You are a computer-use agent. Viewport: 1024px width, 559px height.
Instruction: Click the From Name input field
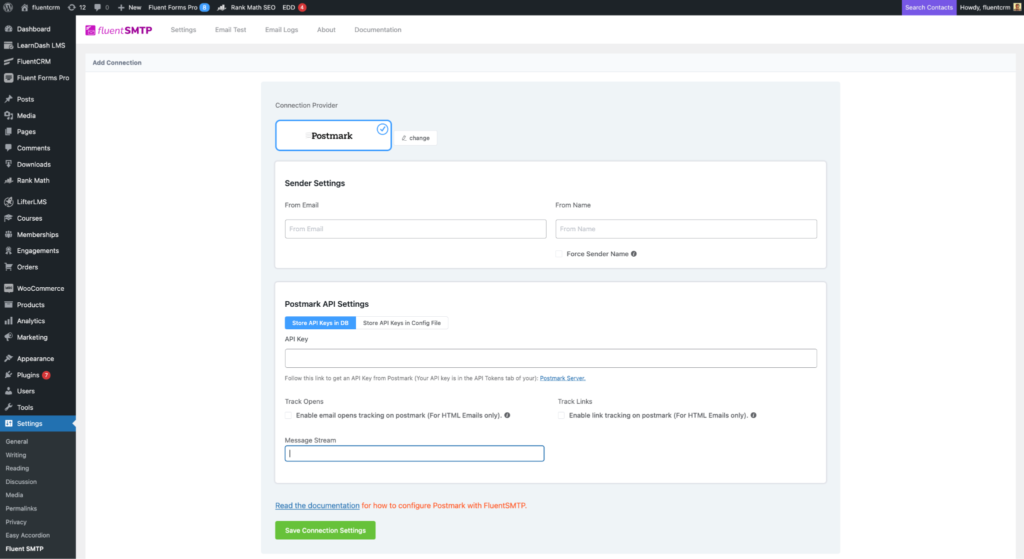686,229
